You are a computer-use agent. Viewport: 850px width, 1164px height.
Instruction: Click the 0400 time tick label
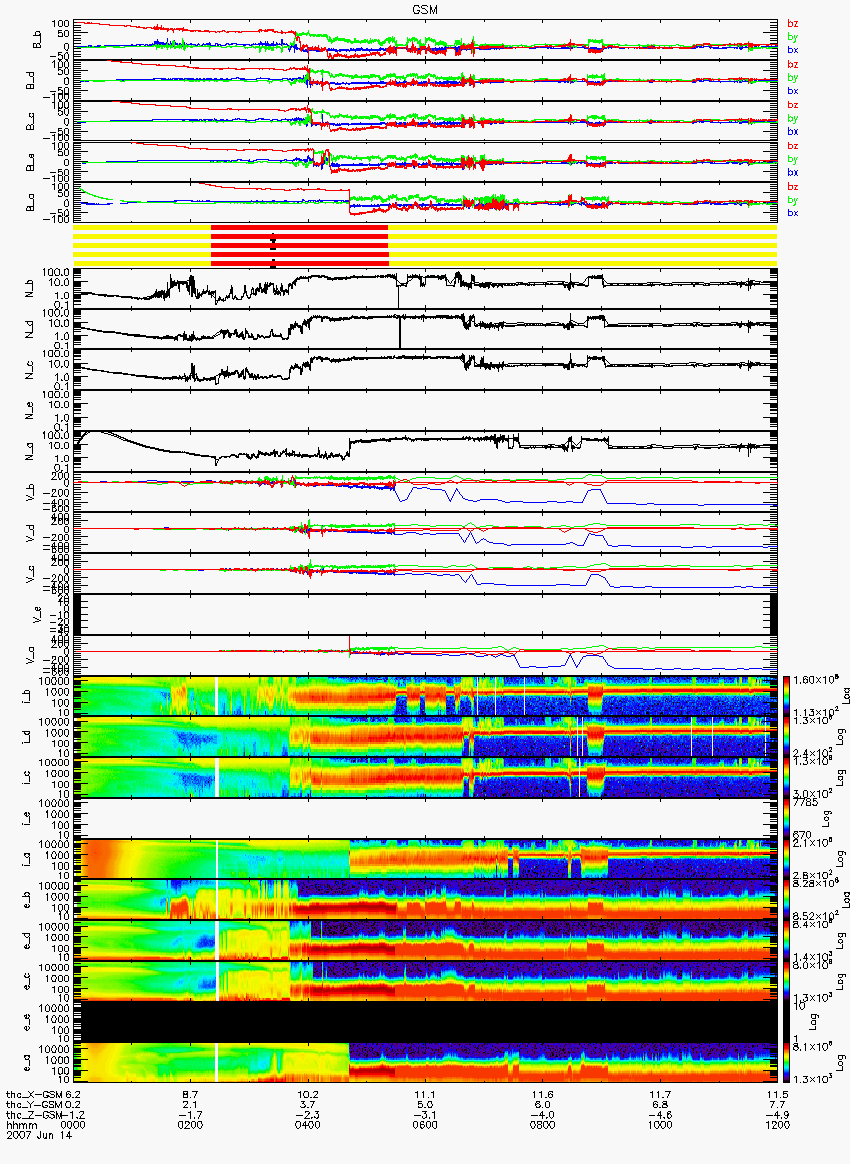pos(307,1125)
